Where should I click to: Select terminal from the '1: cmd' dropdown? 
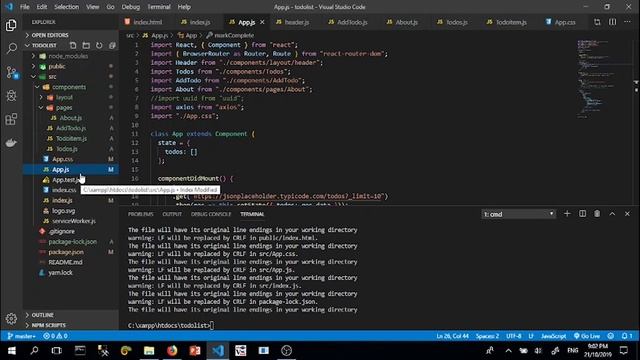point(518,214)
